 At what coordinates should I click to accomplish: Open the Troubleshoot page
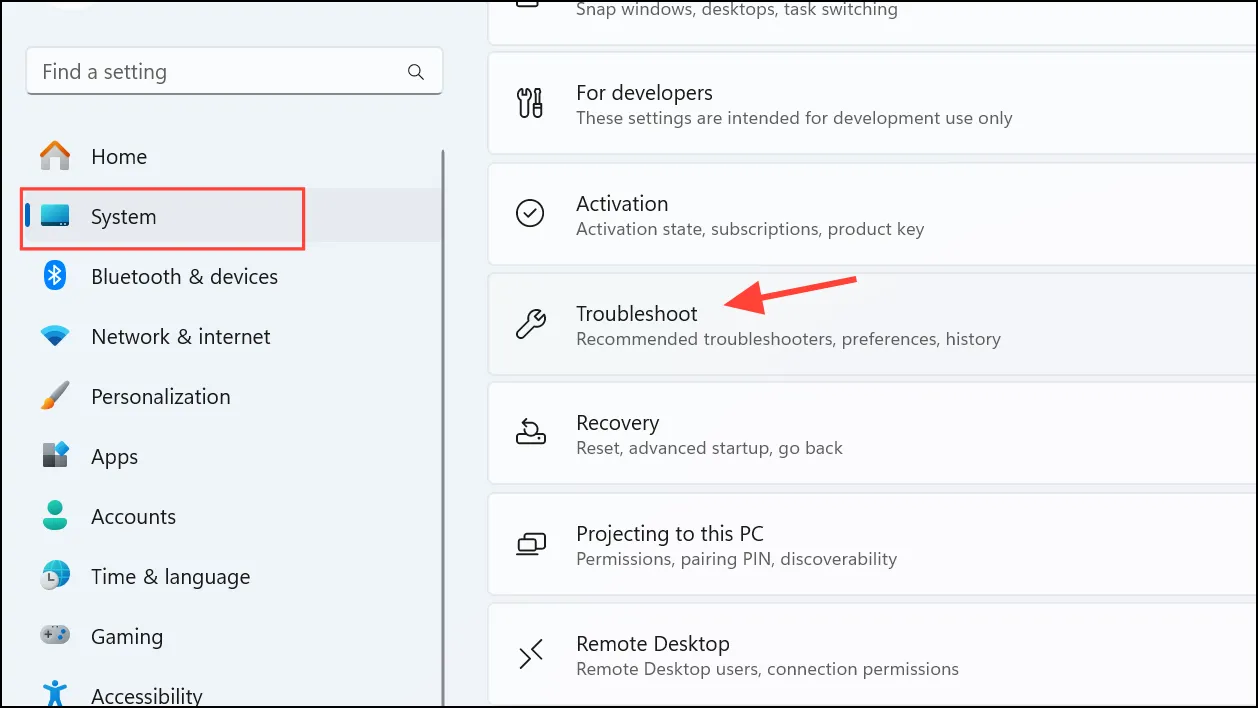pos(873,324)
